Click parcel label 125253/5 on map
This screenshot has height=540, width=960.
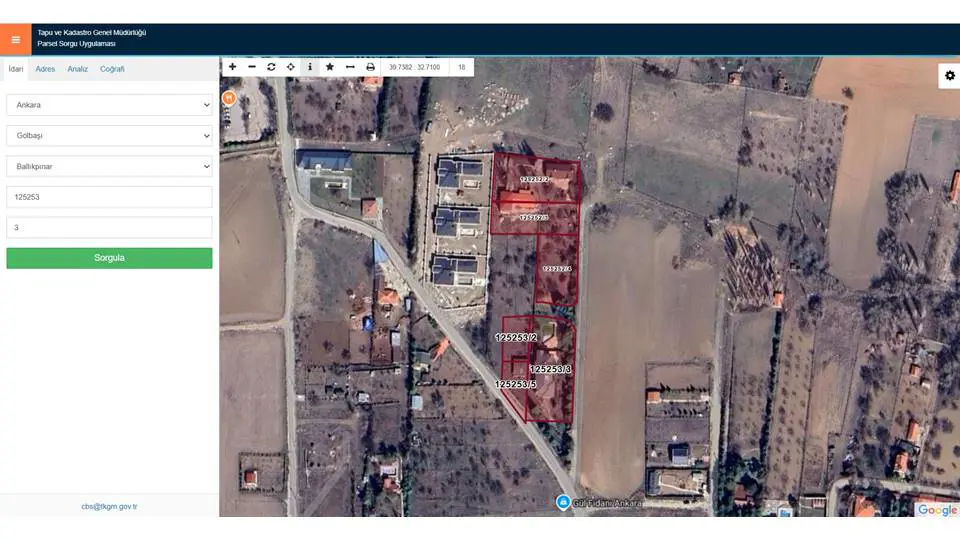coord(516,384)
